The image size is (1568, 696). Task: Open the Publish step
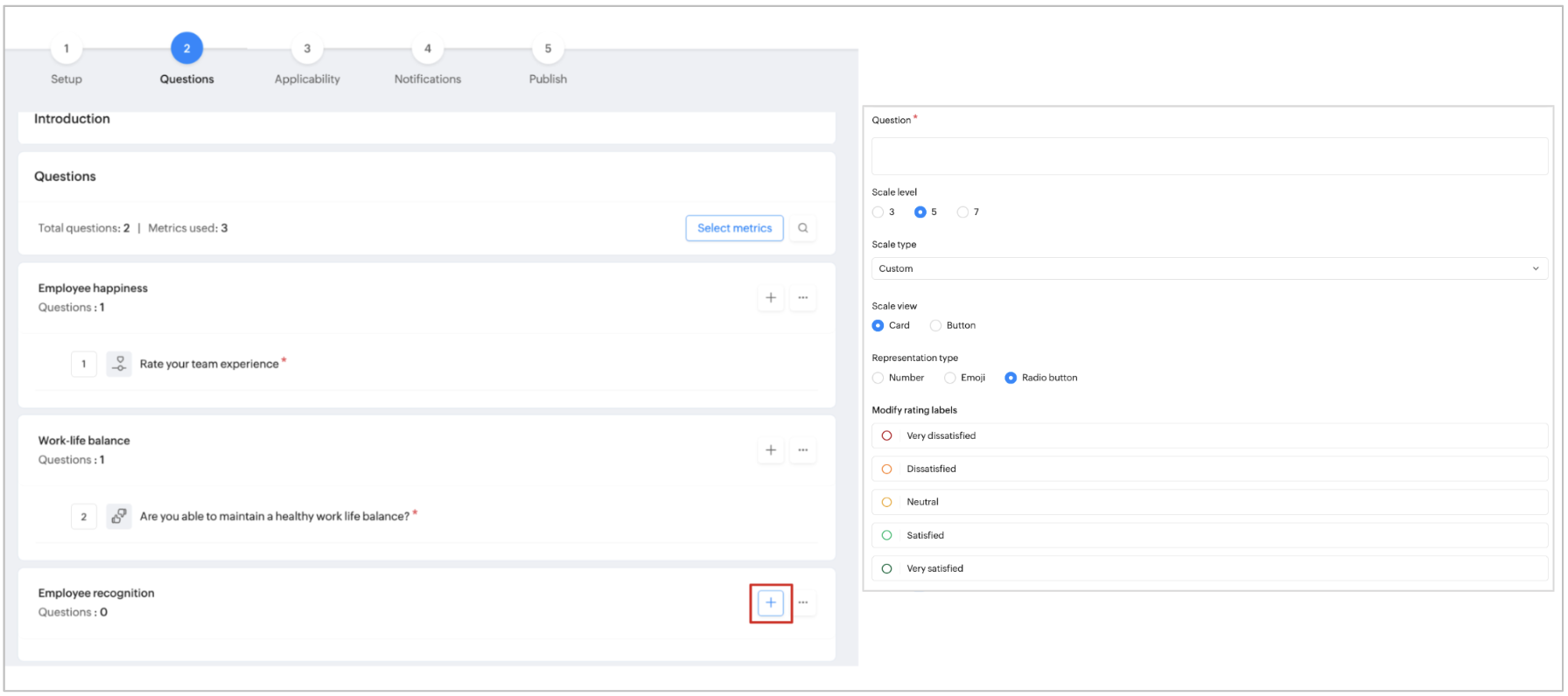(548, 49)
